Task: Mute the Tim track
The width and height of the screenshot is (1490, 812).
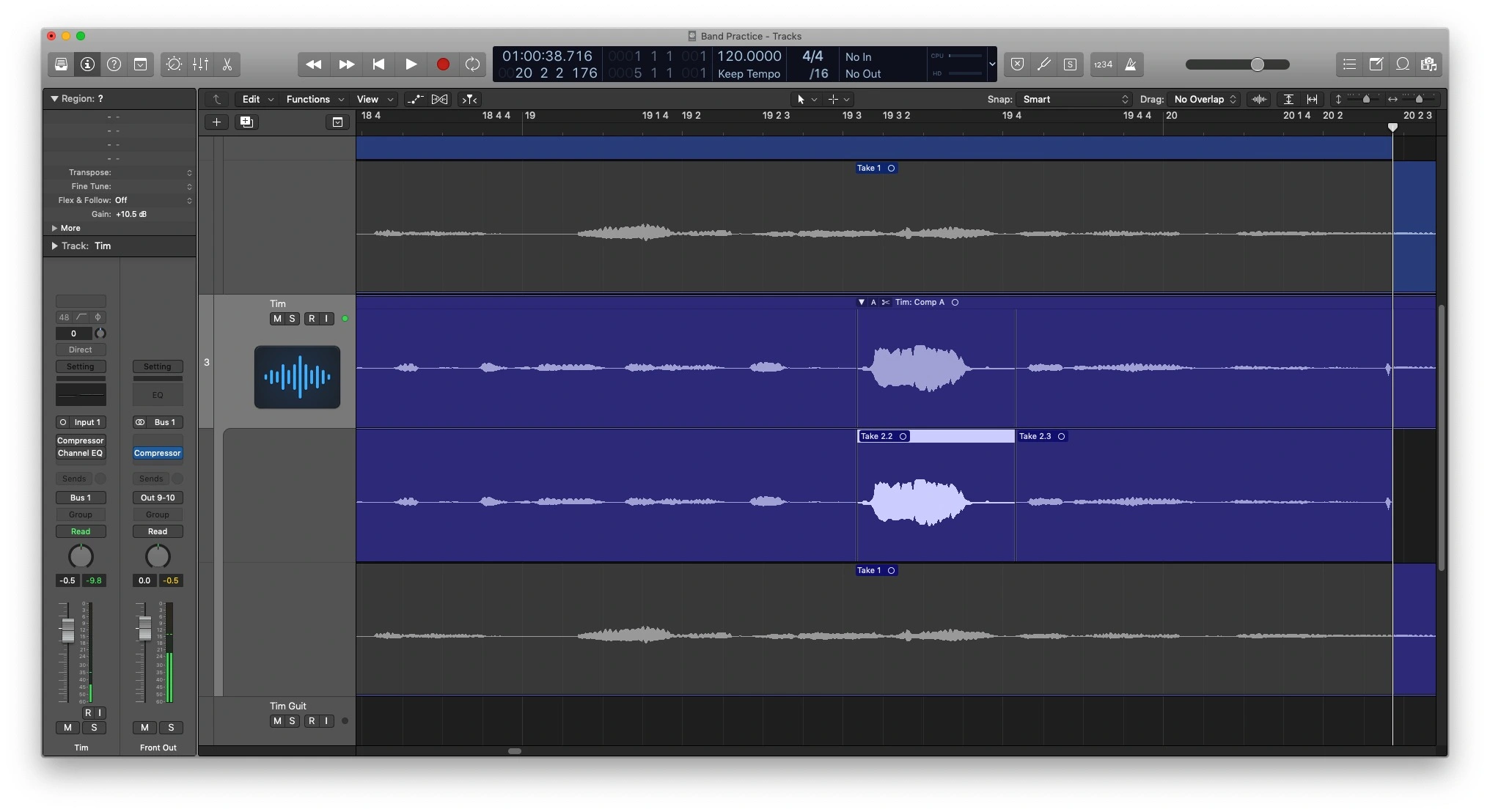Action: click(277, 319)
